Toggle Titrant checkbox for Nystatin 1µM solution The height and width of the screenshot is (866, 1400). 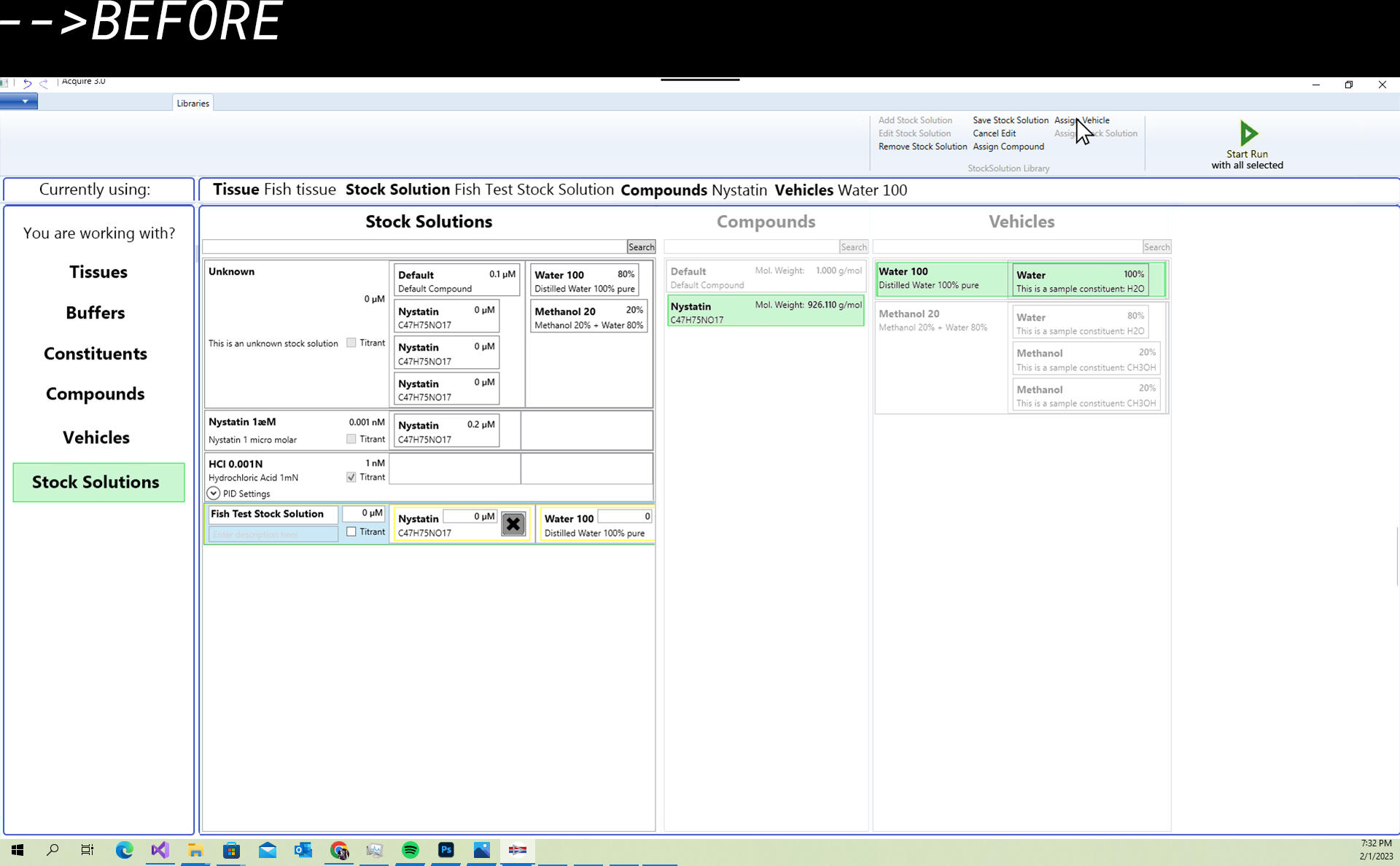351,439
